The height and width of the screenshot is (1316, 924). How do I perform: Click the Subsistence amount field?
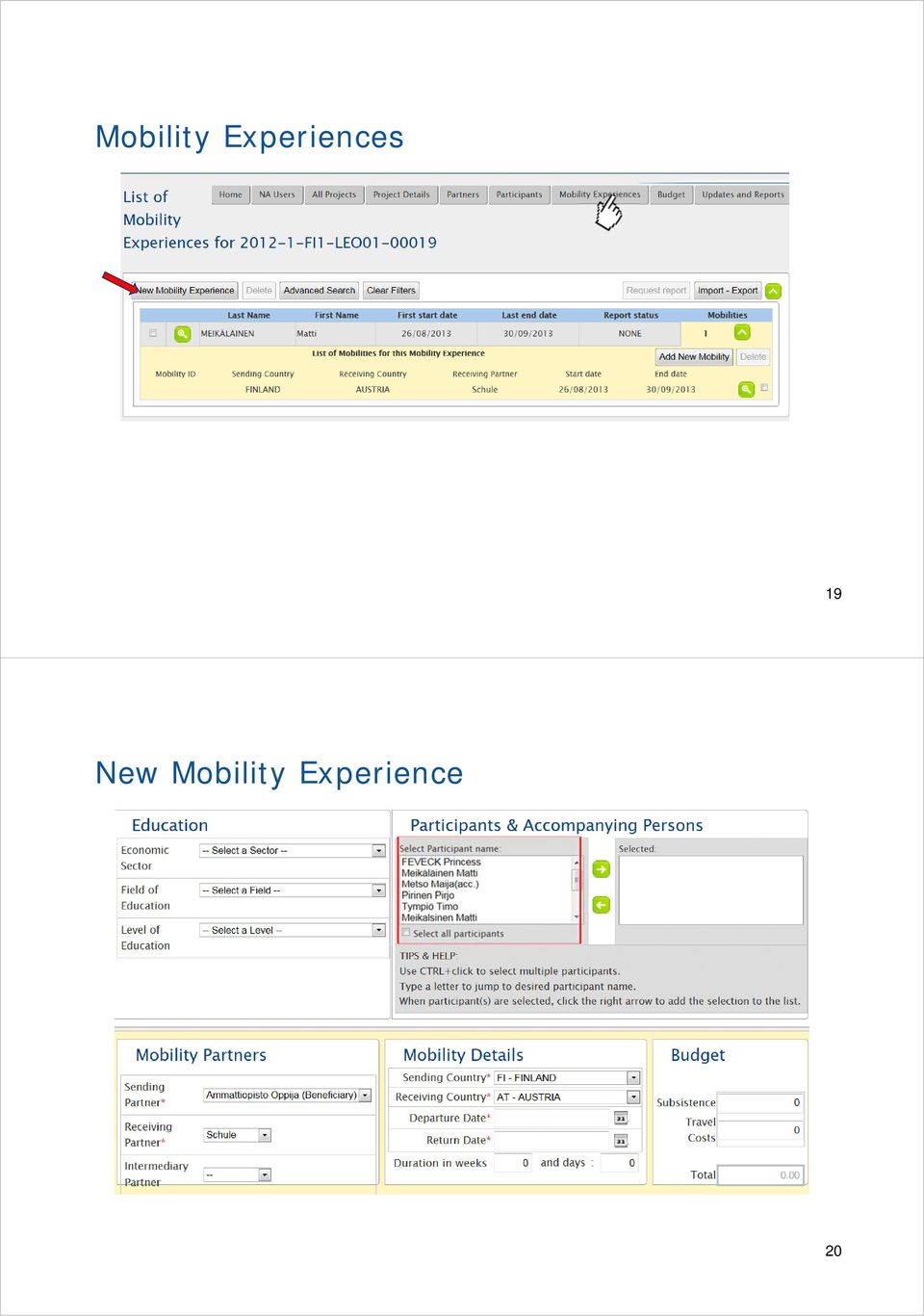pyautogui.click(x=761, y=1103)
